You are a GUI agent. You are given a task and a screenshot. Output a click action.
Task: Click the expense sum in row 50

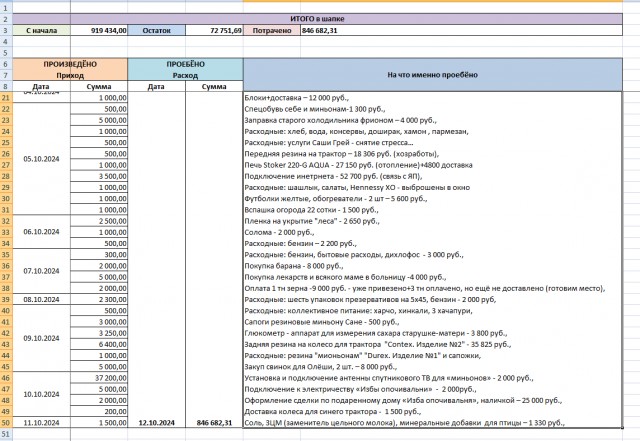click(214, 423)
